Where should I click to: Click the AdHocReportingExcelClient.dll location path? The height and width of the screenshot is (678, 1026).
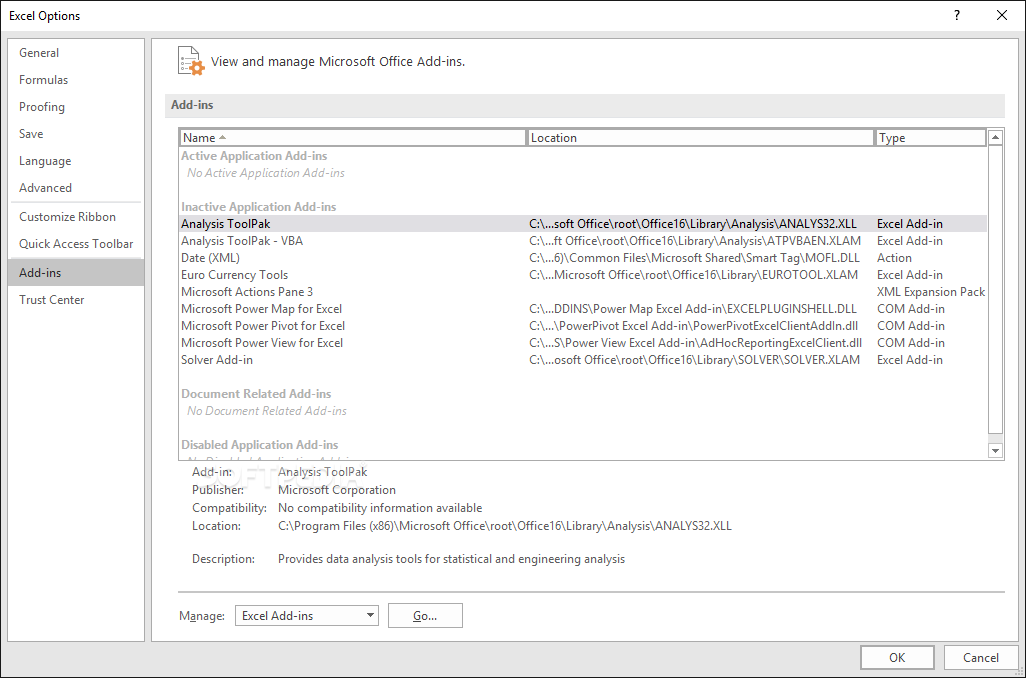coord(696,343)
